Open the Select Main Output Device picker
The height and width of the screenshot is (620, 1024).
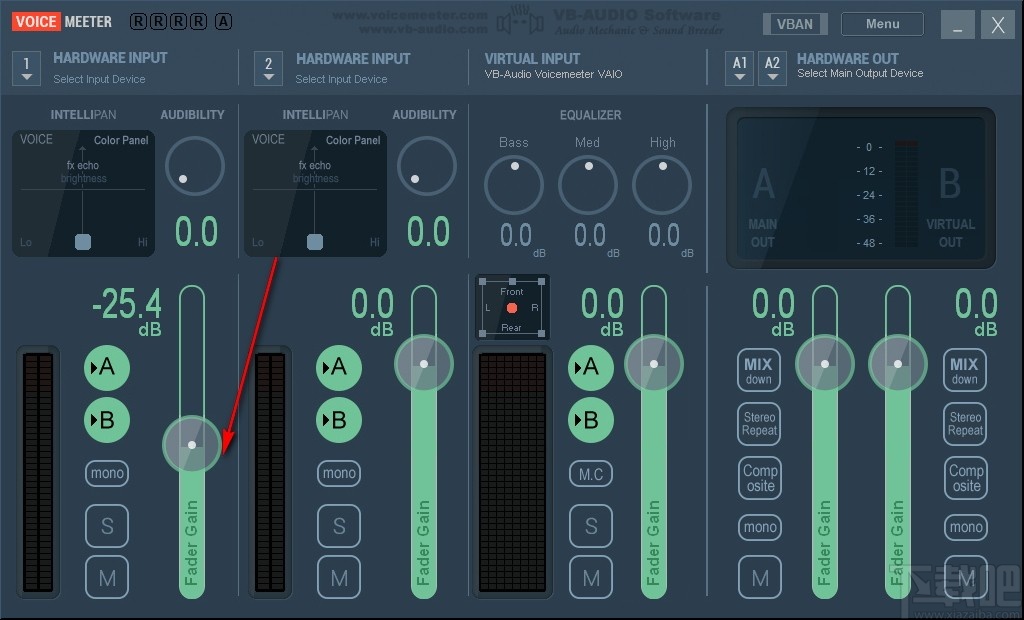[862, 75]
